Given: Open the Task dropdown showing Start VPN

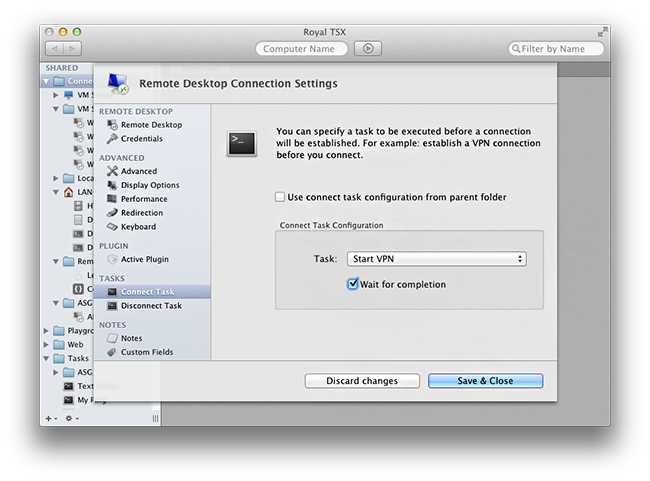Looking at the screenshot, I should pos(437,259).
